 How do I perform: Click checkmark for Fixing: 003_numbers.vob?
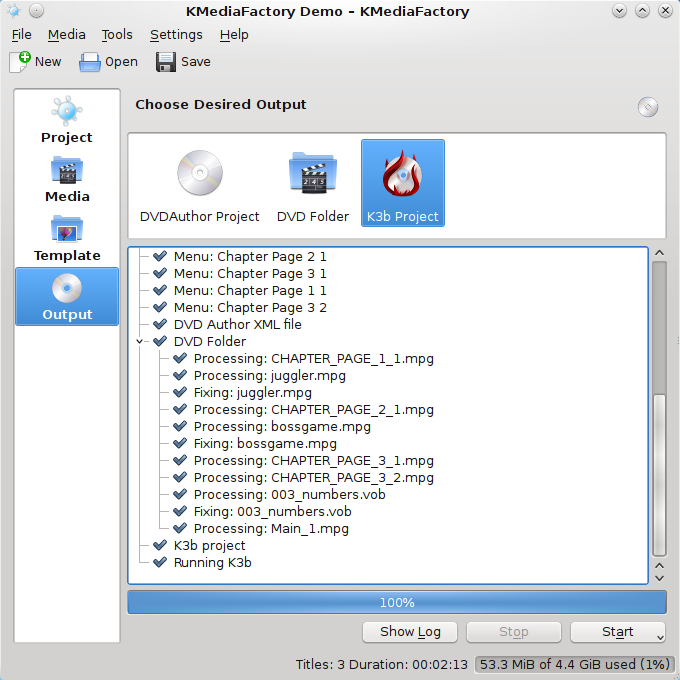click(180, 511)
